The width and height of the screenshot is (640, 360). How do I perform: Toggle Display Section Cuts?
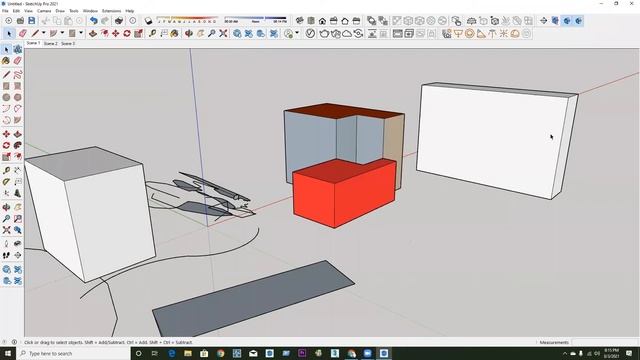pyautogui.click(x=567, y=21)
